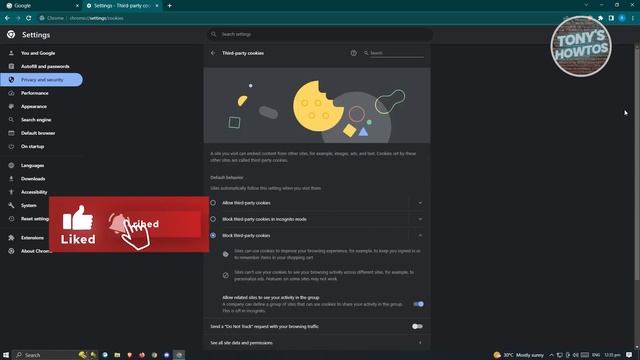The height and width of the screenshot is (360, 640).
Task: Click the browser forward arrow
Action: pos(18,18)
